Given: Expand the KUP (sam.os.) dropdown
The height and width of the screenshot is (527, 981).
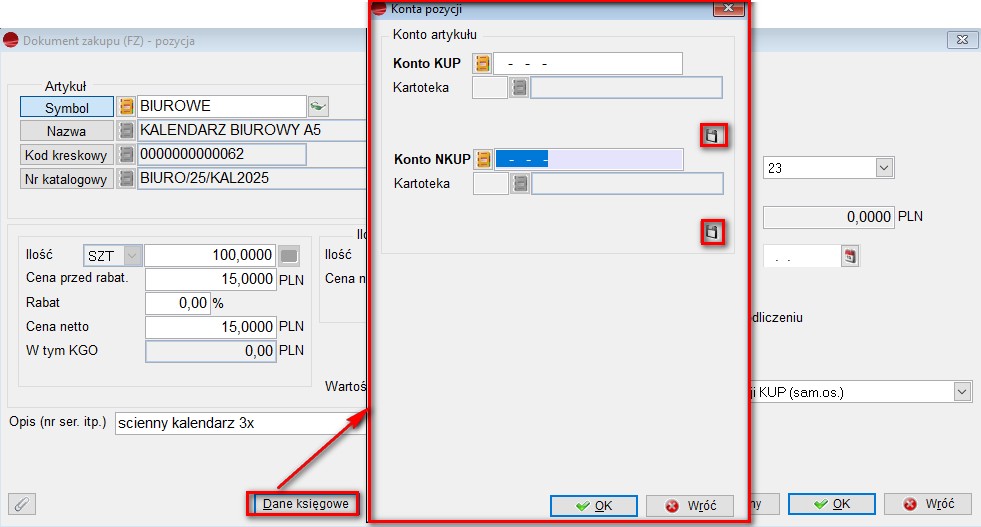Looking at the screenshot, I should (x=962, y=392).
